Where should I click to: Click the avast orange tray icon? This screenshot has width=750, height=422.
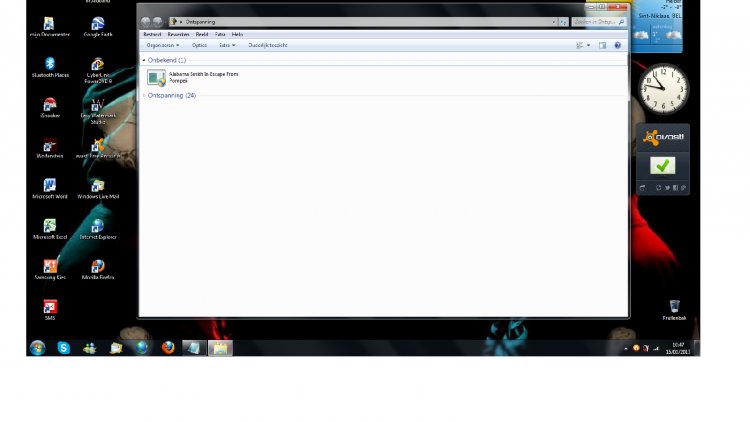tap(636, 348)
